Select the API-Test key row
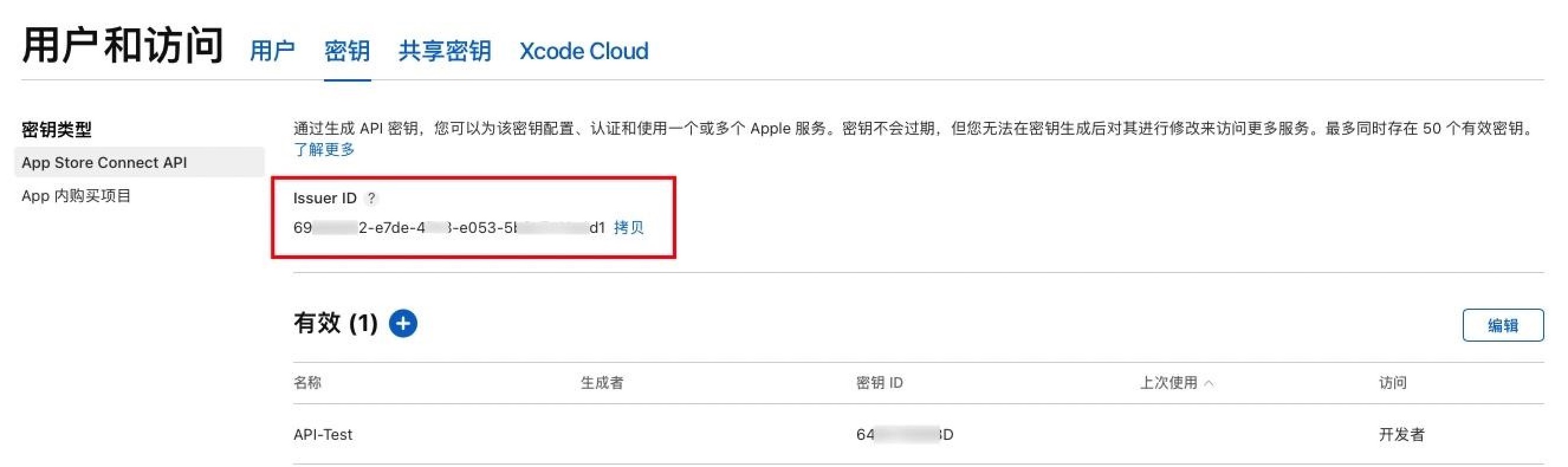Viewport: 1568px width, 467px height. pyautogui.click(x=919, y=434)
